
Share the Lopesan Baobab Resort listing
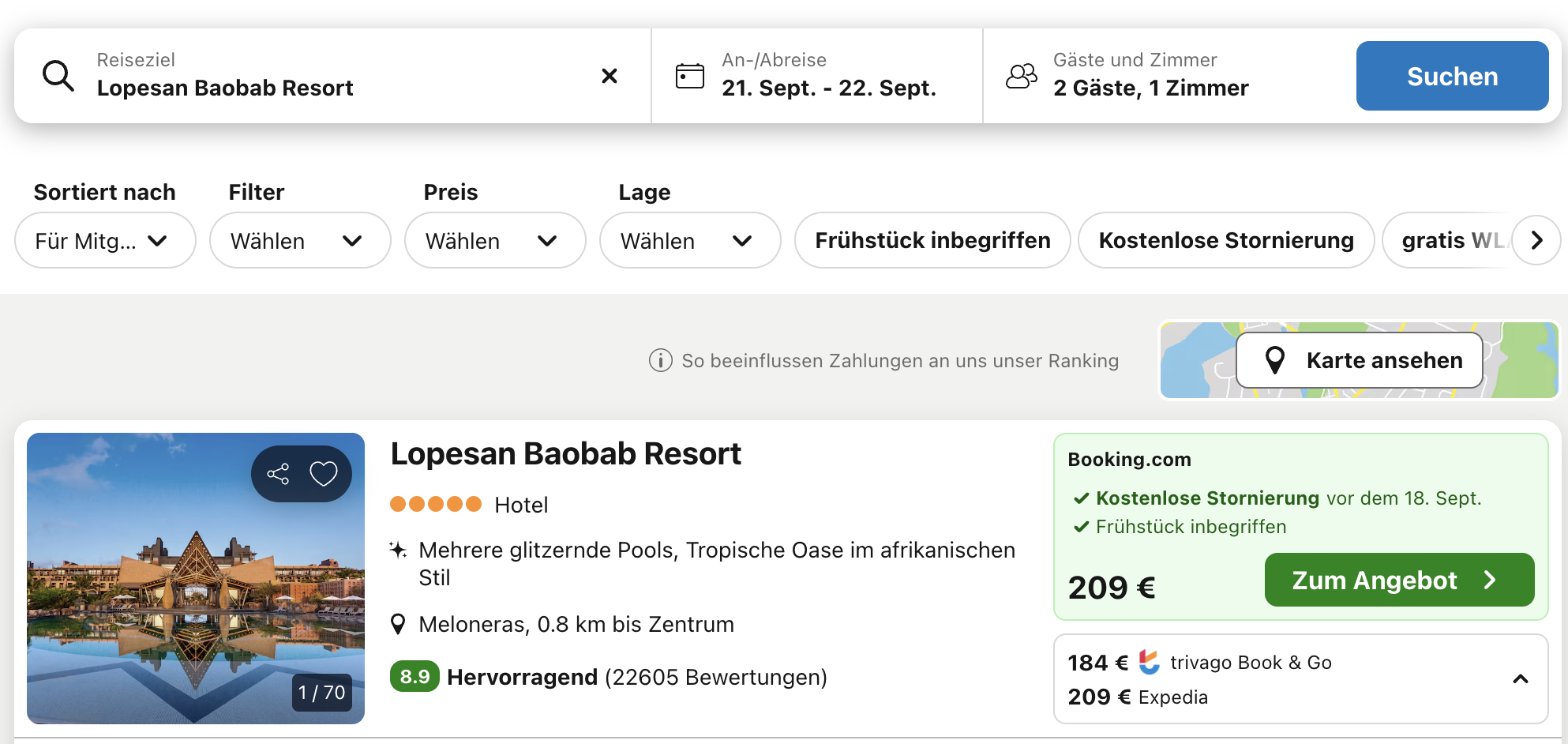(x=278, y=474)
